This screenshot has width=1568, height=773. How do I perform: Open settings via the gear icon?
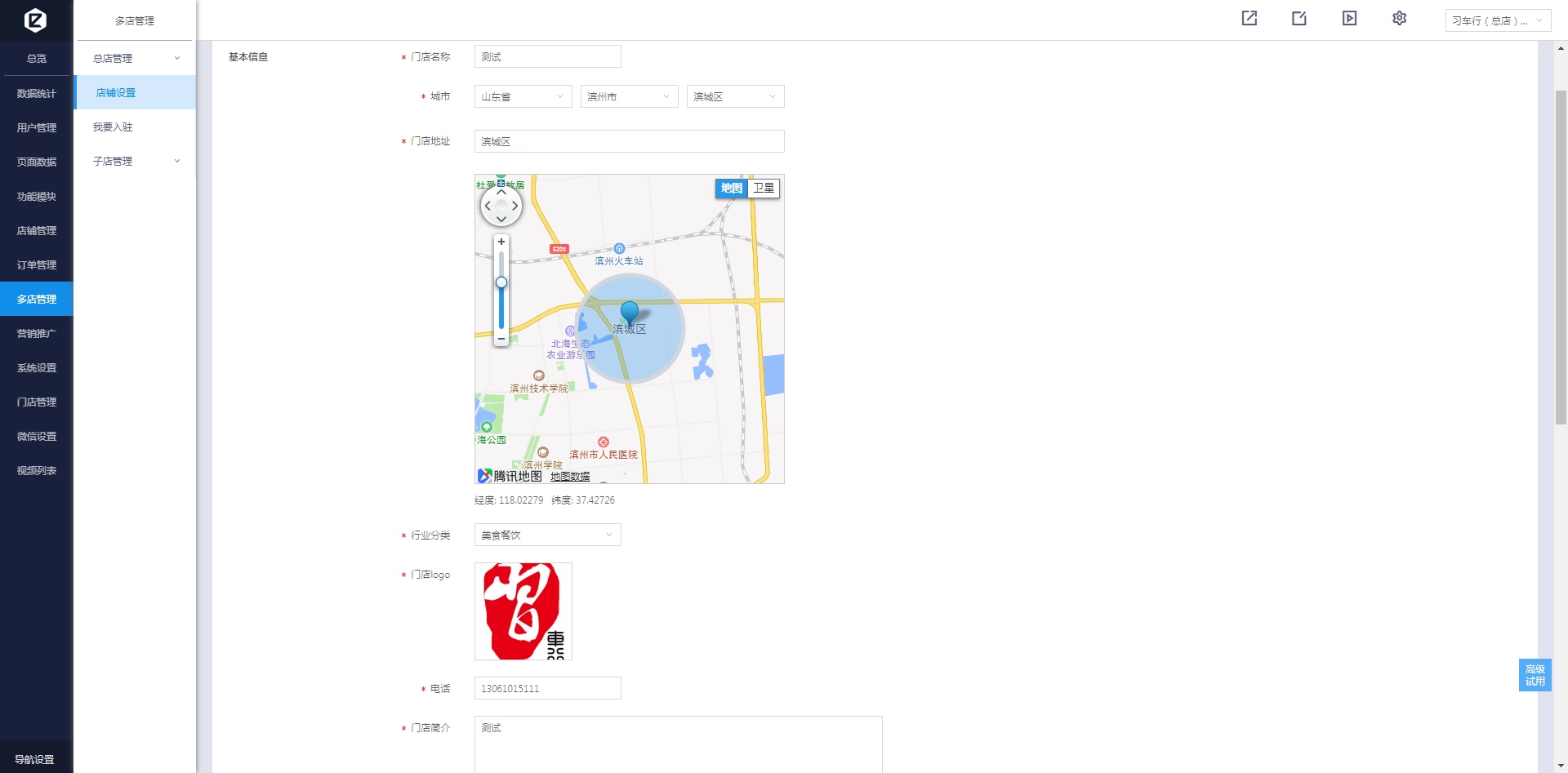click(x=1399, y=19)
